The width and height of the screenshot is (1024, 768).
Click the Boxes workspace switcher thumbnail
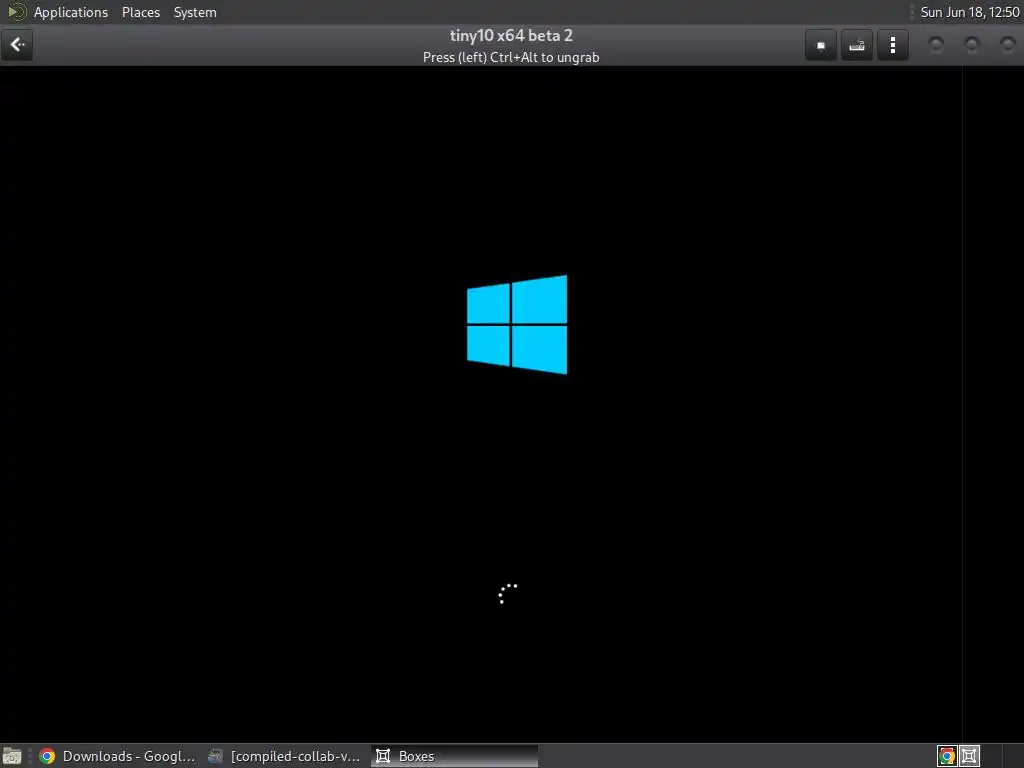[x=969, y=756]
